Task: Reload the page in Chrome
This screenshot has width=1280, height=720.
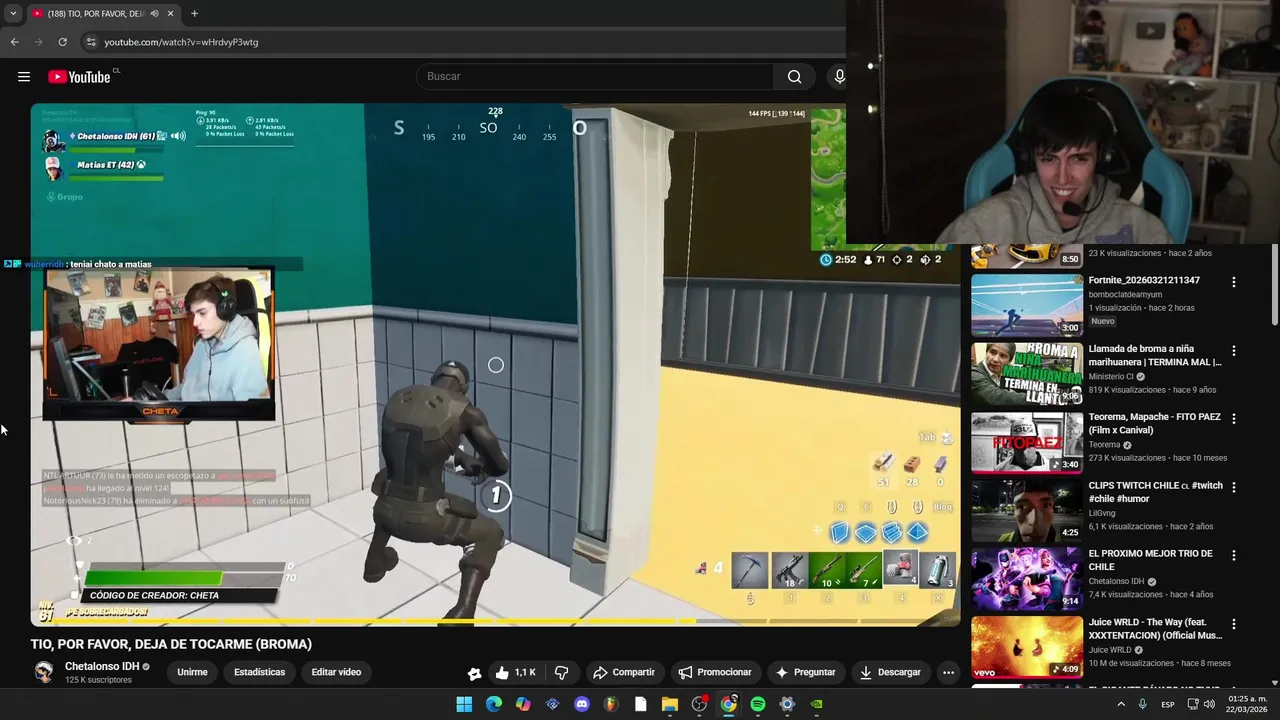Action: (x=62, y=42)
